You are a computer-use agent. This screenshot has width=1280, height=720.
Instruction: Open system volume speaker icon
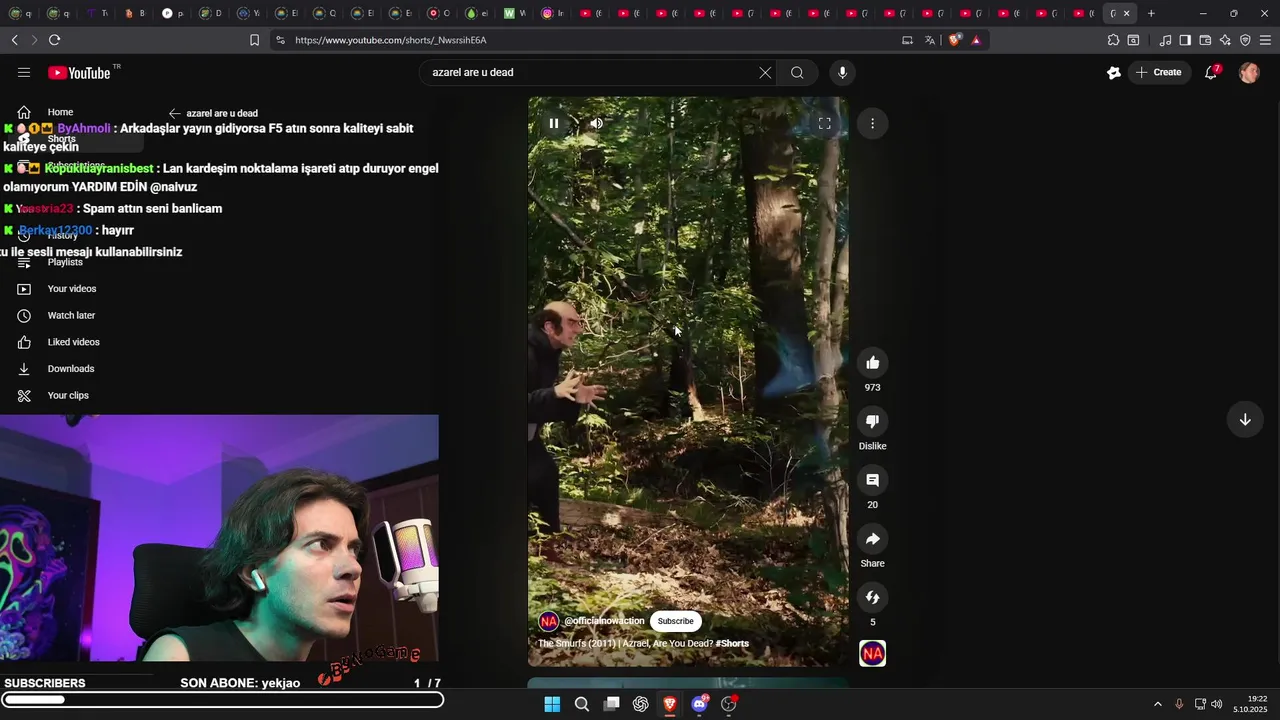pos(1217,704)
